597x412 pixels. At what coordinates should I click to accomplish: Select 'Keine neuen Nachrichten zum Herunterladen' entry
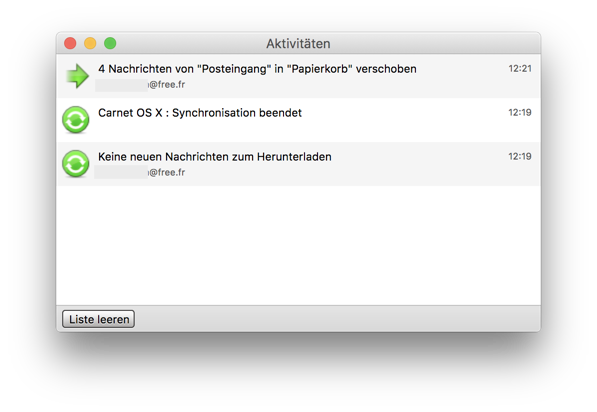click(x=215, y=156)
